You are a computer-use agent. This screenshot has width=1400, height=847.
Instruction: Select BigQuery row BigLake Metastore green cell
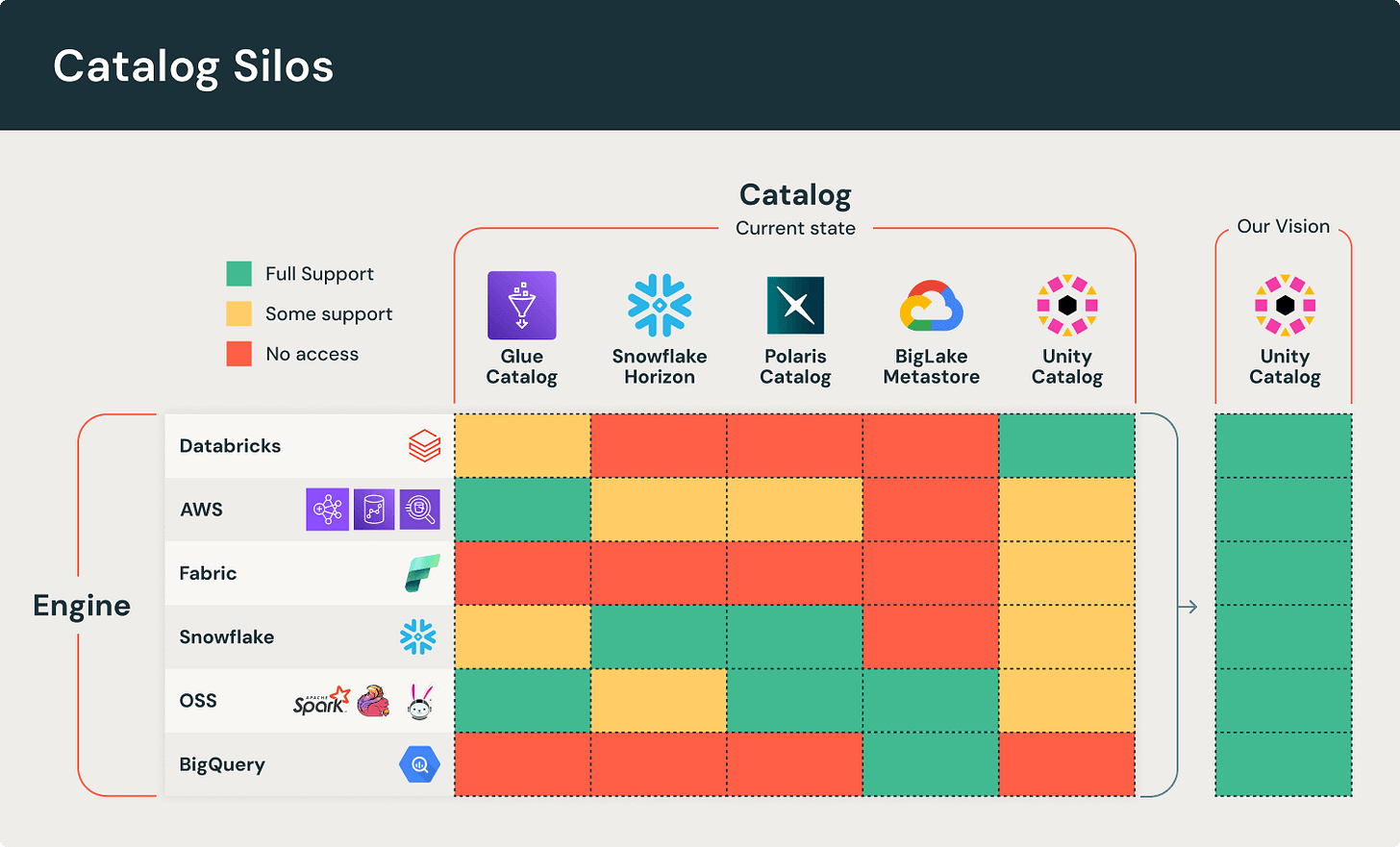pos(931,764)
